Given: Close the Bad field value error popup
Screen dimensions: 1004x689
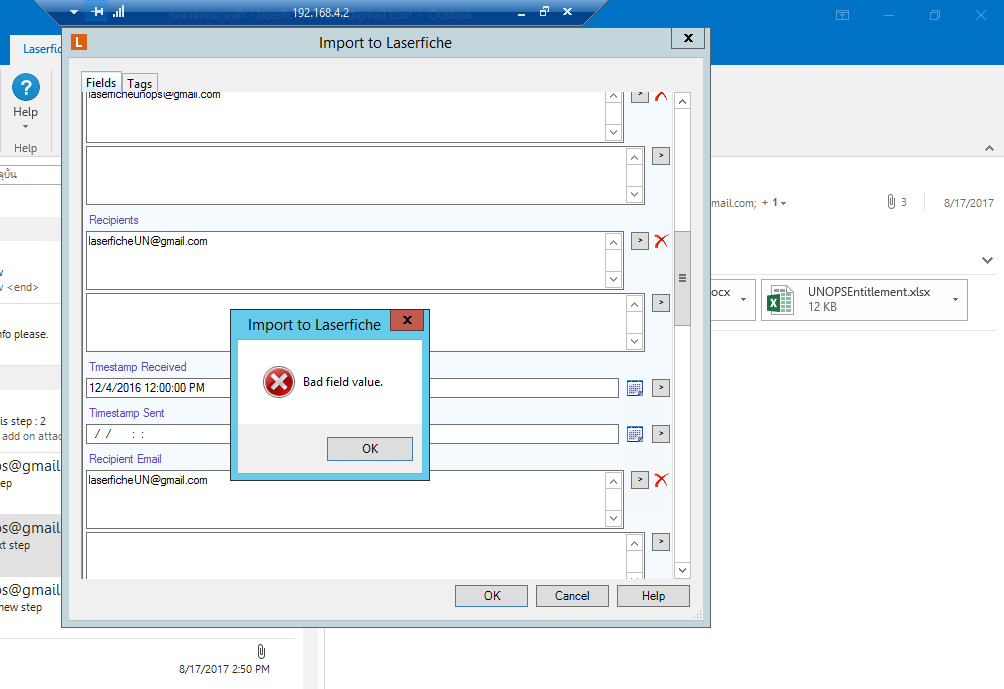Looking at the screenshot, I should click(x=407, y=320).
